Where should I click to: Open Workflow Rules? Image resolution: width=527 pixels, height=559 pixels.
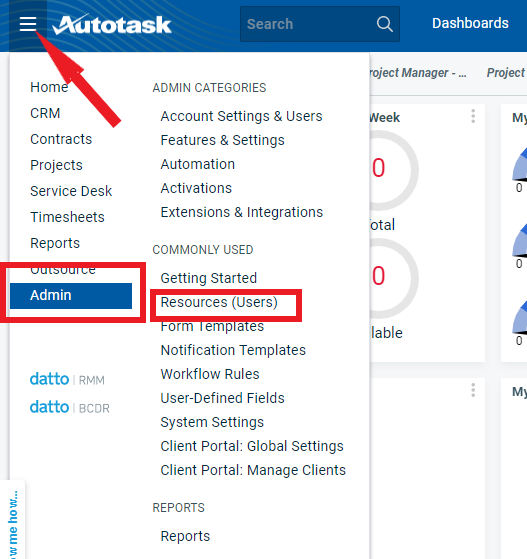click(x=210, y=374)
